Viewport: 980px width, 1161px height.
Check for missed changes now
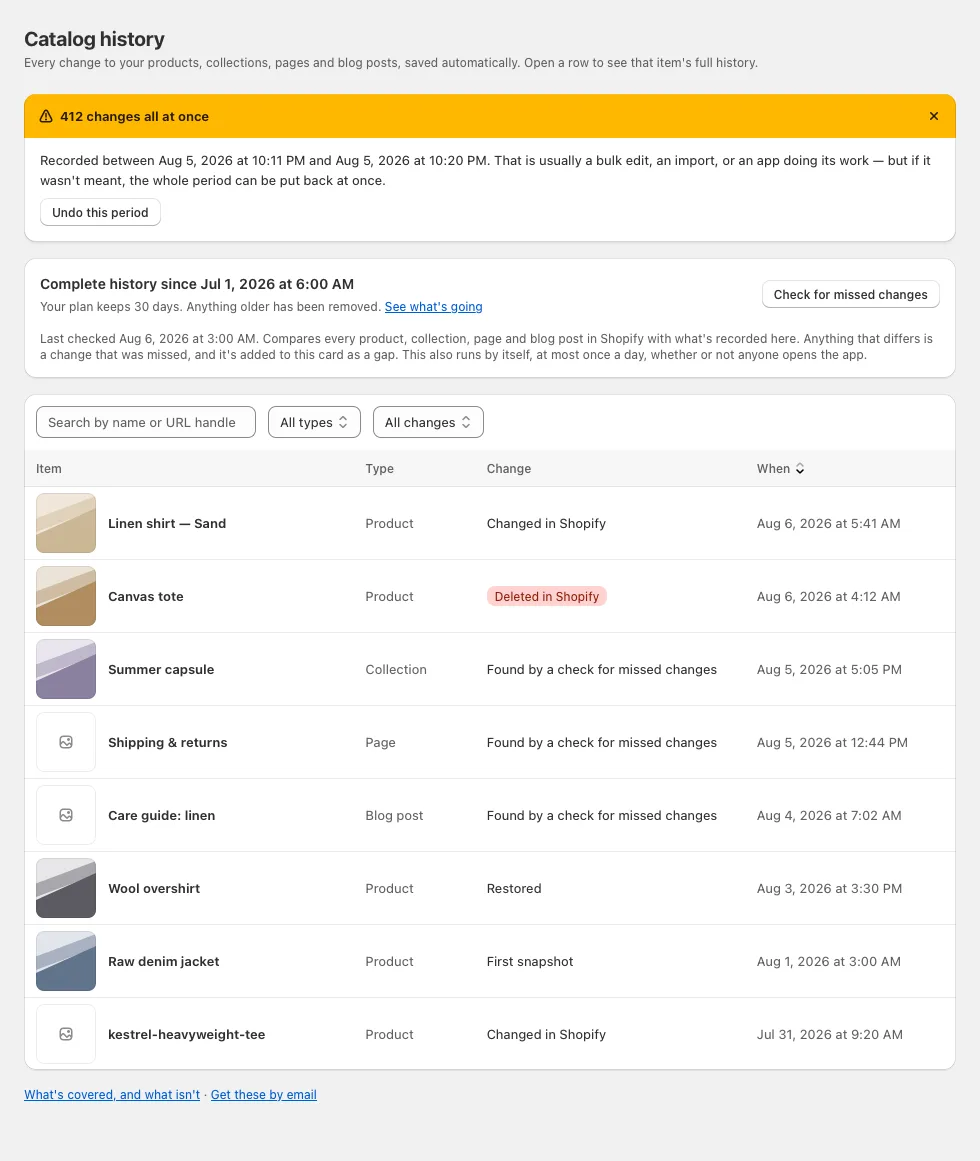pos(850,295)
